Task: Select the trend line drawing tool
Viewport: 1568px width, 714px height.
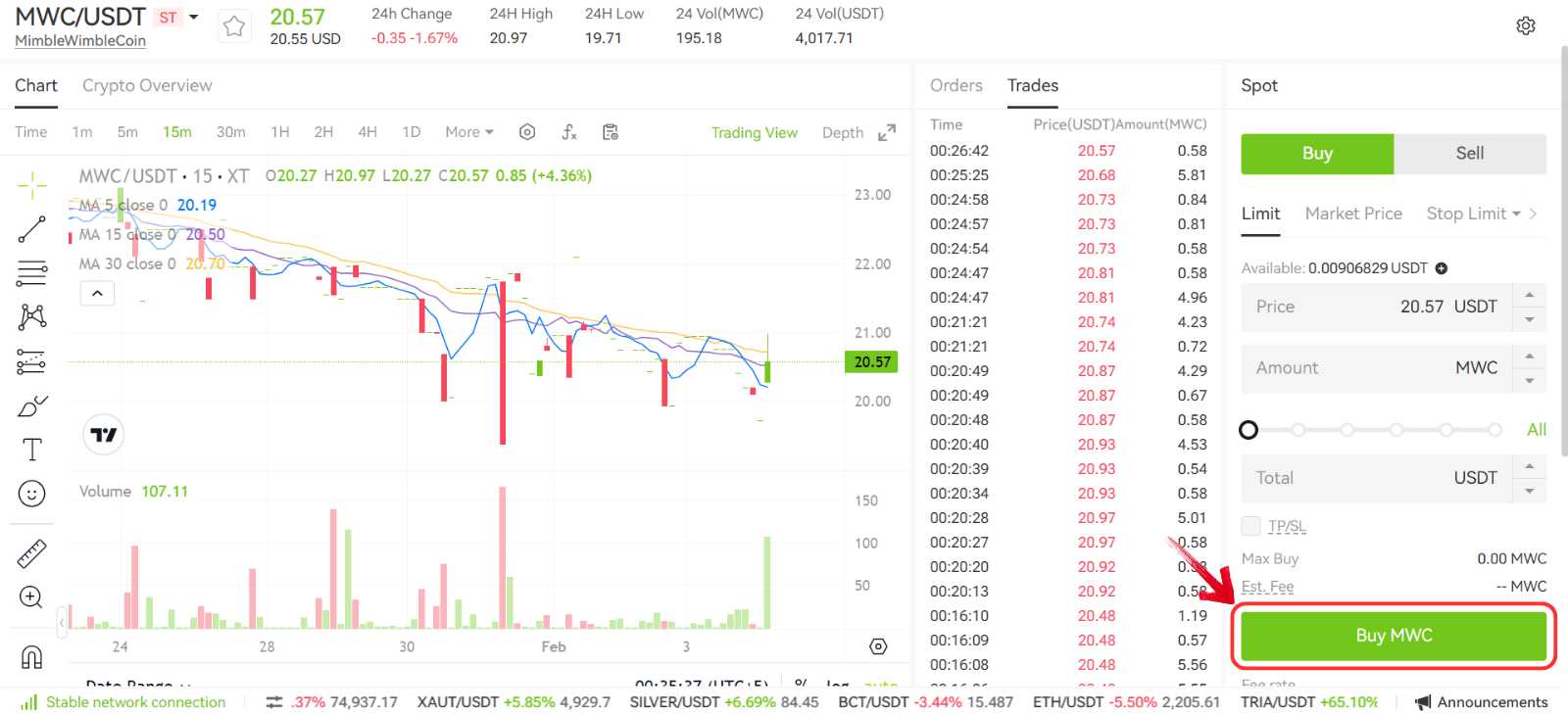Action: [x=31, y=229]
